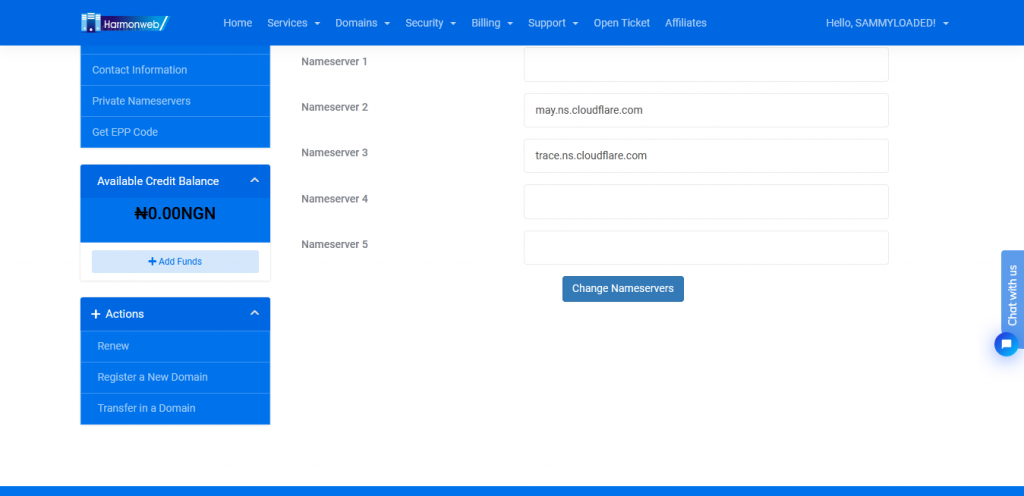
Task: Open Get EPP Code in sidebar
Action: [125, 132]
